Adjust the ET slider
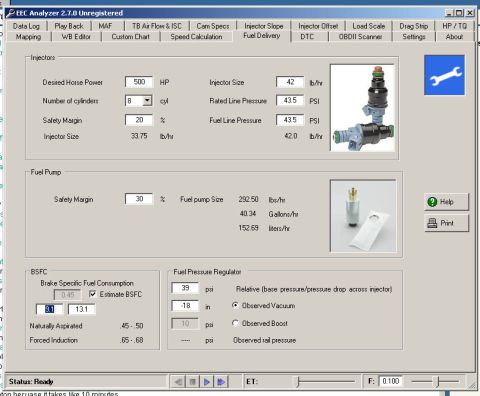 [325, 381]
